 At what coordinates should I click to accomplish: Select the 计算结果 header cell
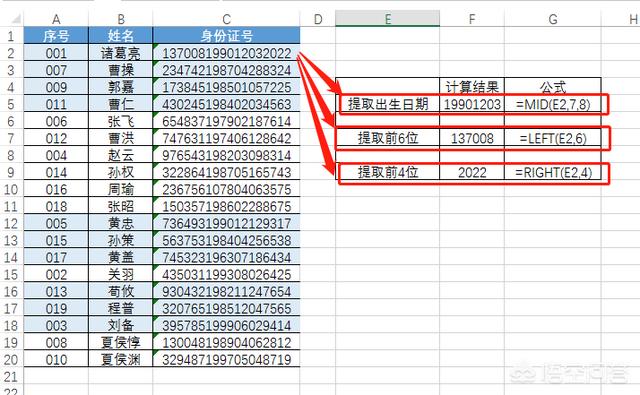click(x=472, y=86)
